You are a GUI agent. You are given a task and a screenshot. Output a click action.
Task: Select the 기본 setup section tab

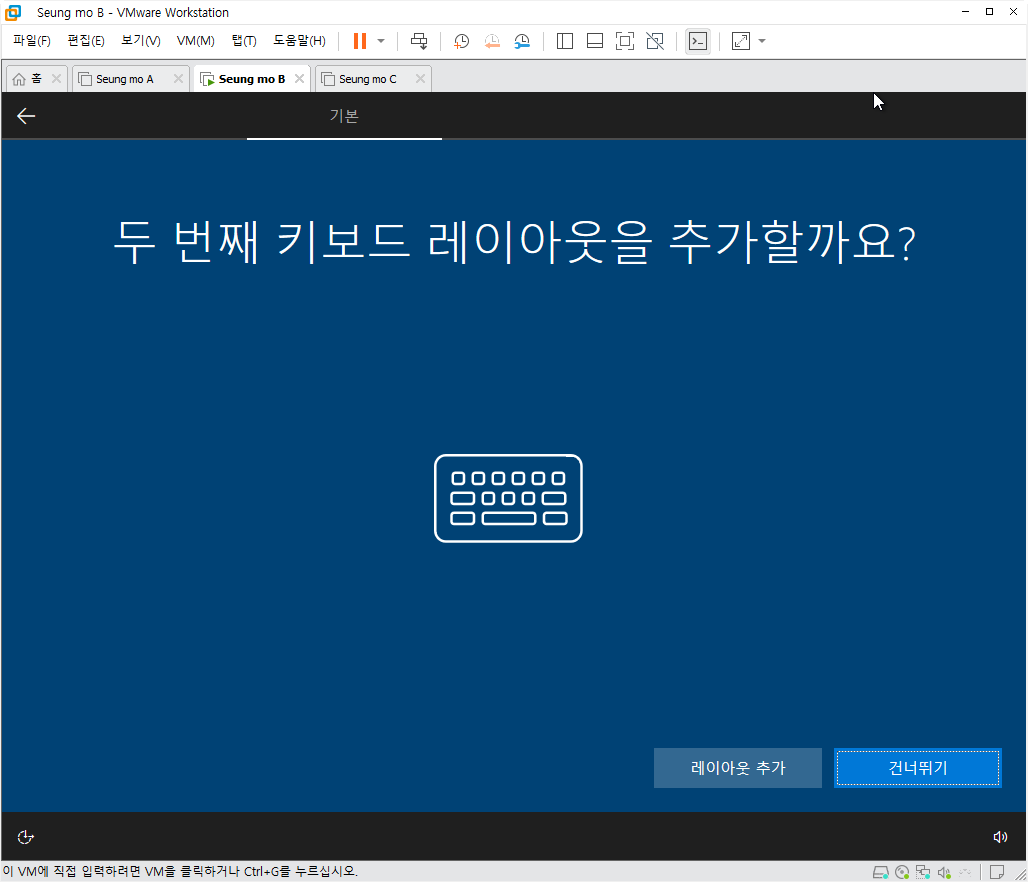tap(344, 116)
